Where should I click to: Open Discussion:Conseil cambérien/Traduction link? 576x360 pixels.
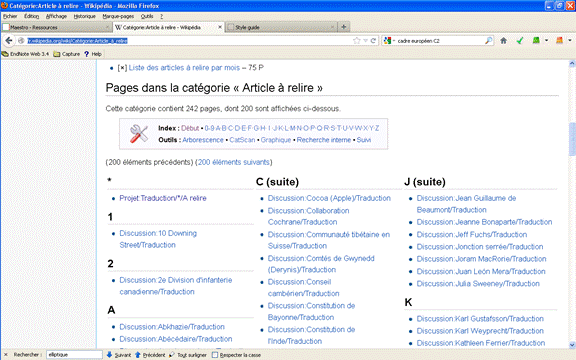tap(303, 288)
